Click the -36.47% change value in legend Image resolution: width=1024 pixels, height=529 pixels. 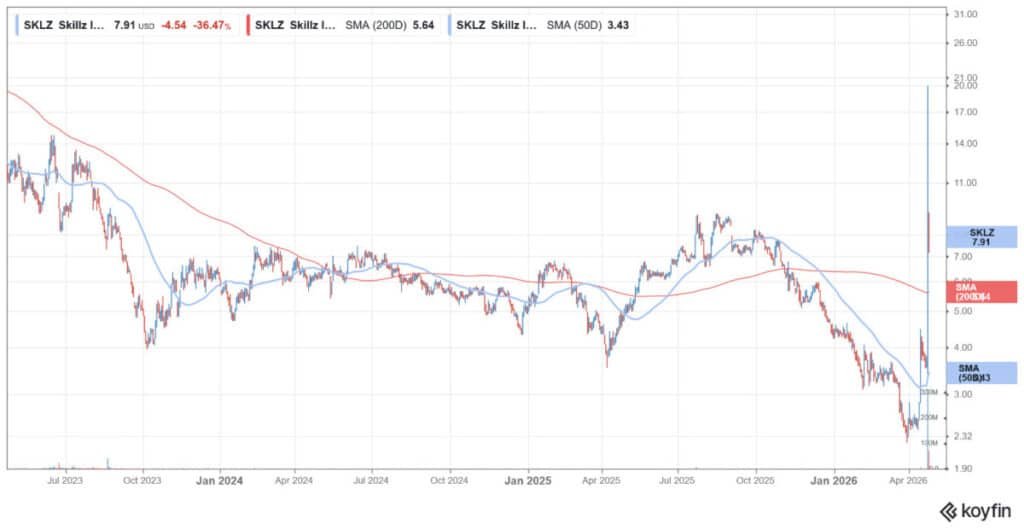click(214, 24)
